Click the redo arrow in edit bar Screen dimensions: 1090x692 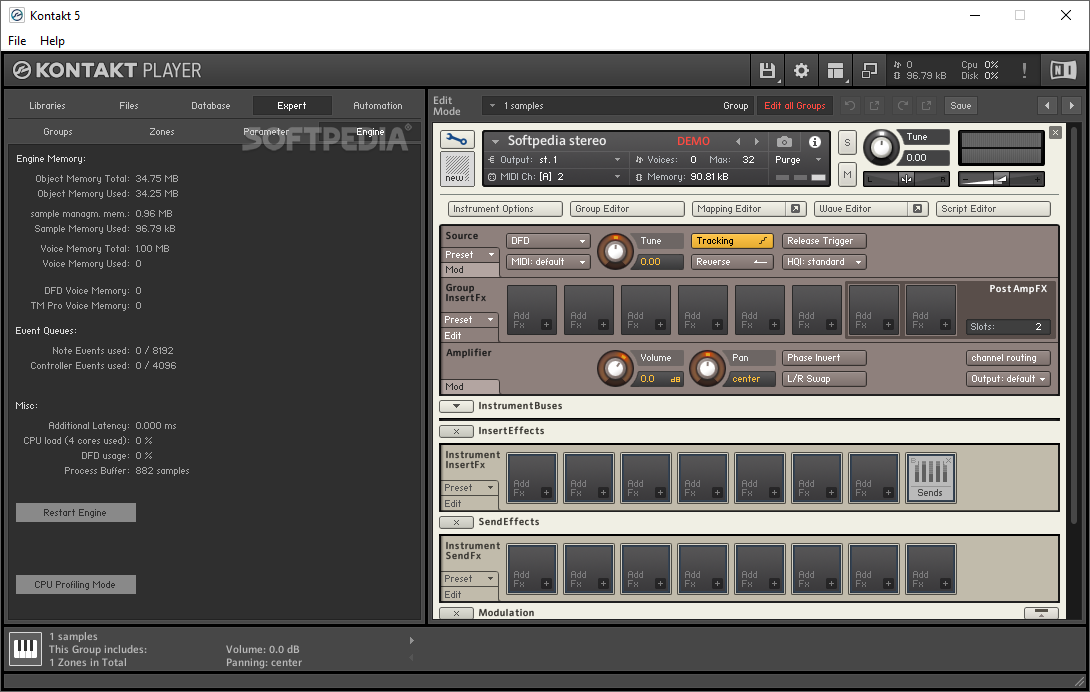coord(902,106)
